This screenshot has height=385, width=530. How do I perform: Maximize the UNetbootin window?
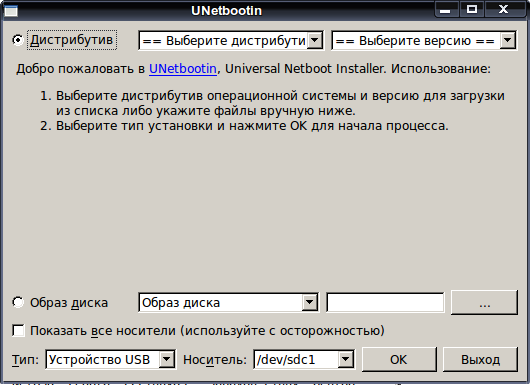point(472,9)
